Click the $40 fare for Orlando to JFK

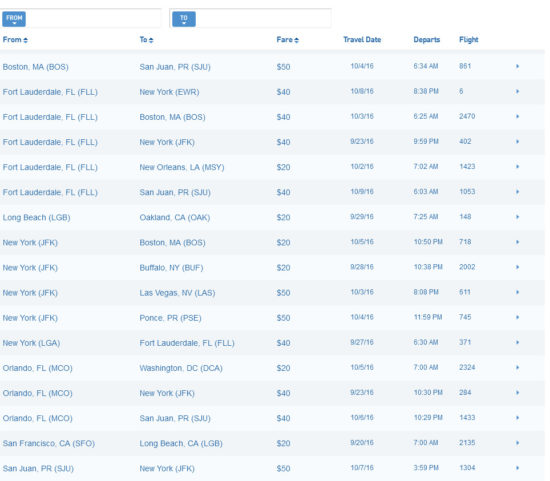coord(283,393)
